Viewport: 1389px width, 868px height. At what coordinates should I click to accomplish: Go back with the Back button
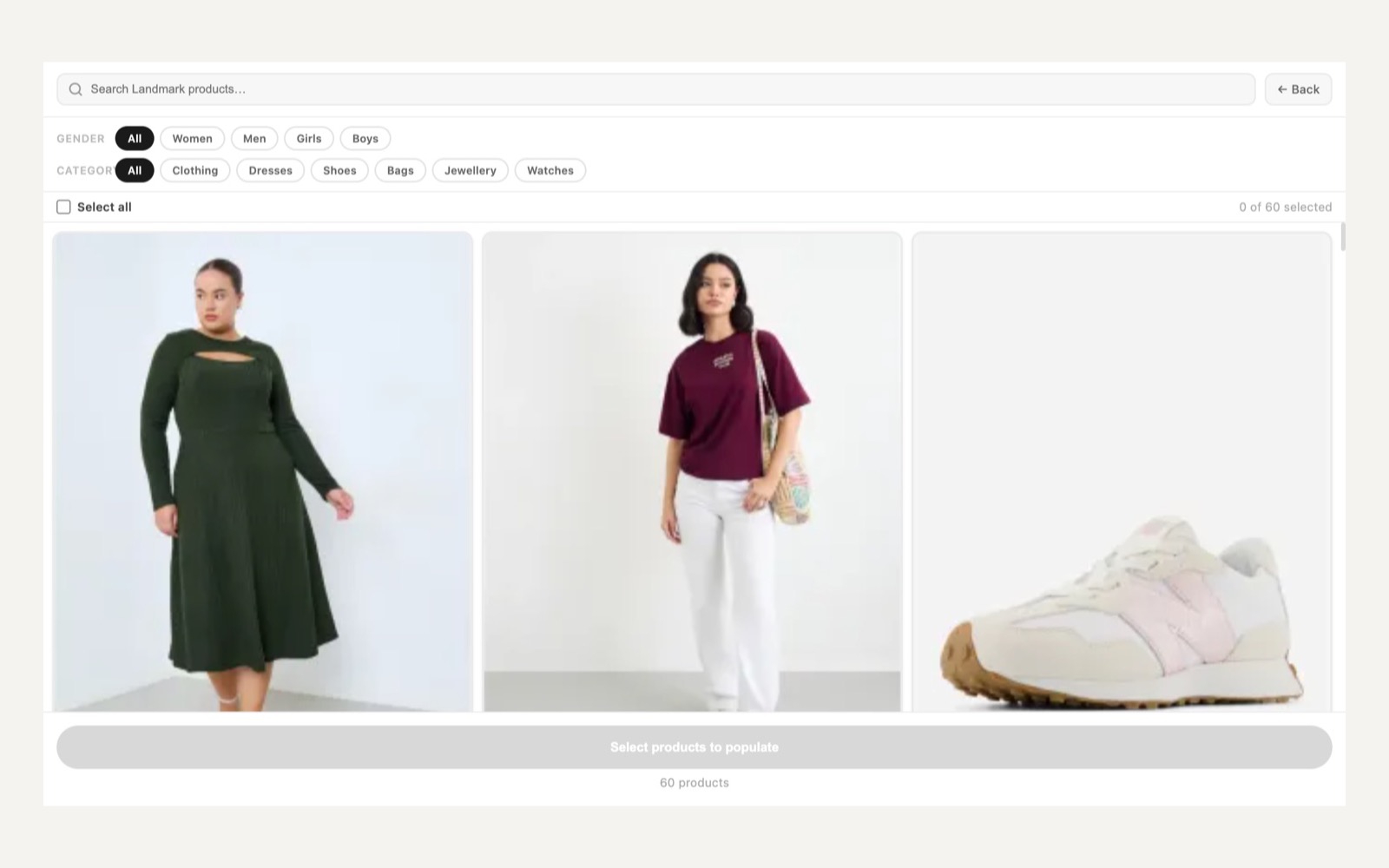pyautogui.click(x=1298, y=89)
